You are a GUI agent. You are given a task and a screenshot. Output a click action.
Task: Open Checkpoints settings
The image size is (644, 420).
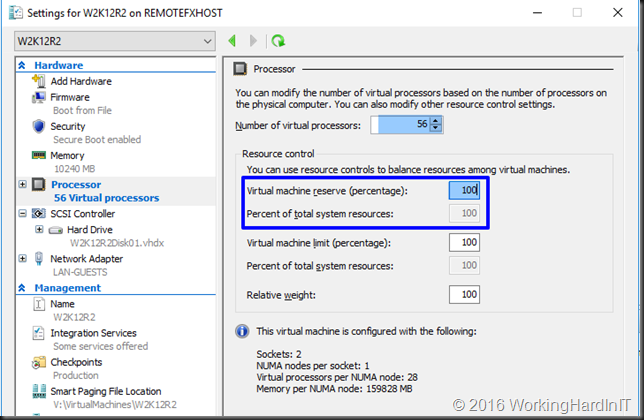[x=76, y=362]
